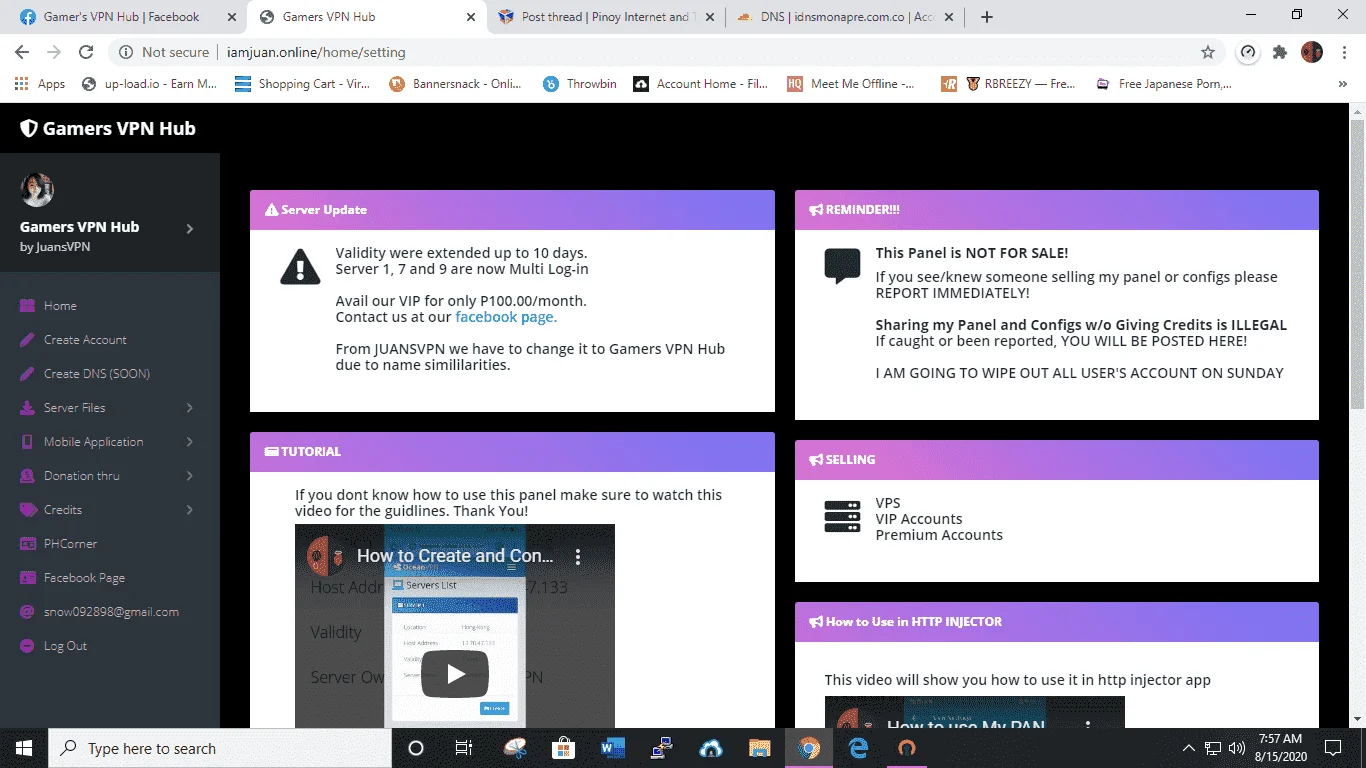Show more bookmarks with the double chevron

point(1343,84)
